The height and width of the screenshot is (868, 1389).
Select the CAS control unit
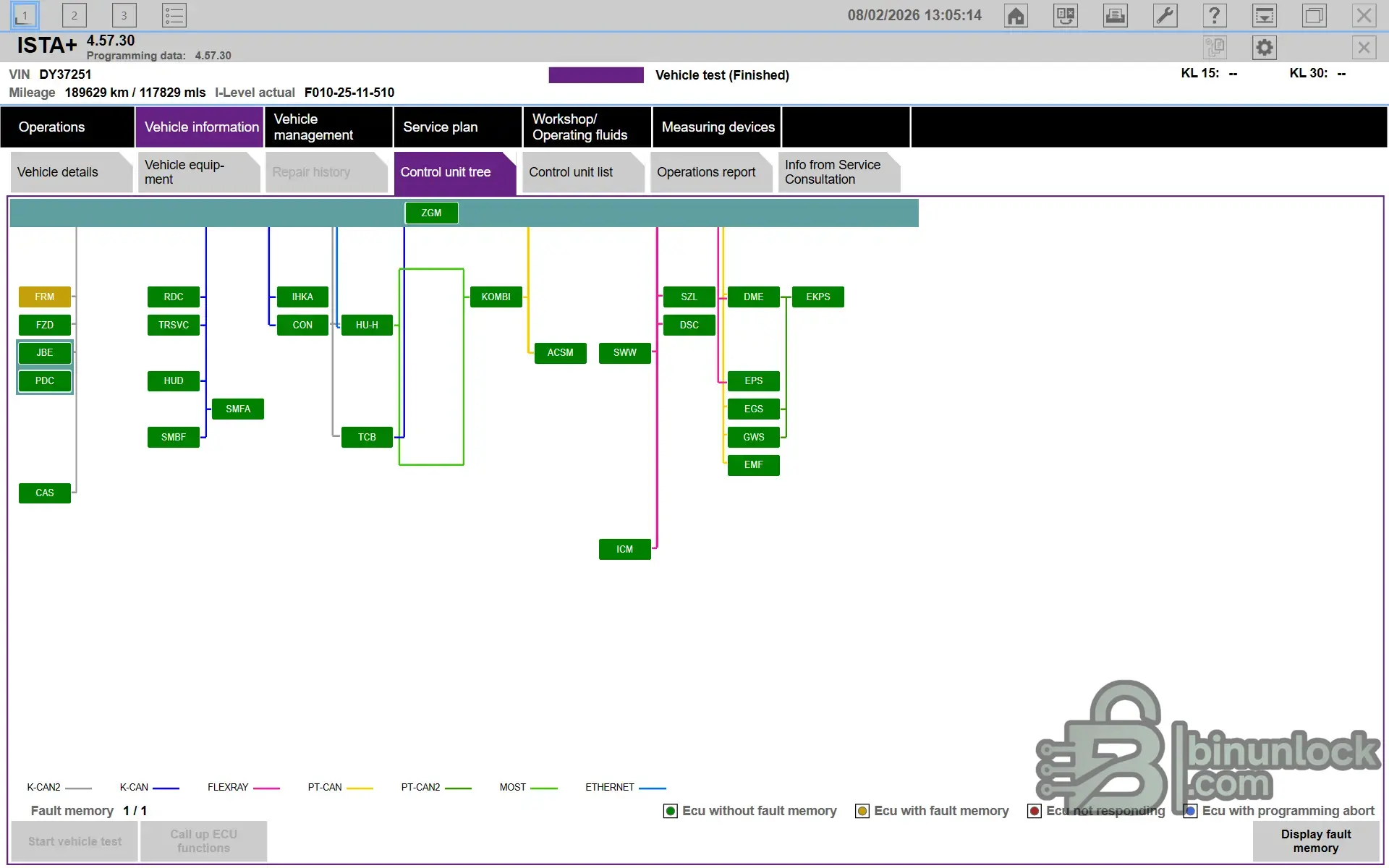(45, 493)
